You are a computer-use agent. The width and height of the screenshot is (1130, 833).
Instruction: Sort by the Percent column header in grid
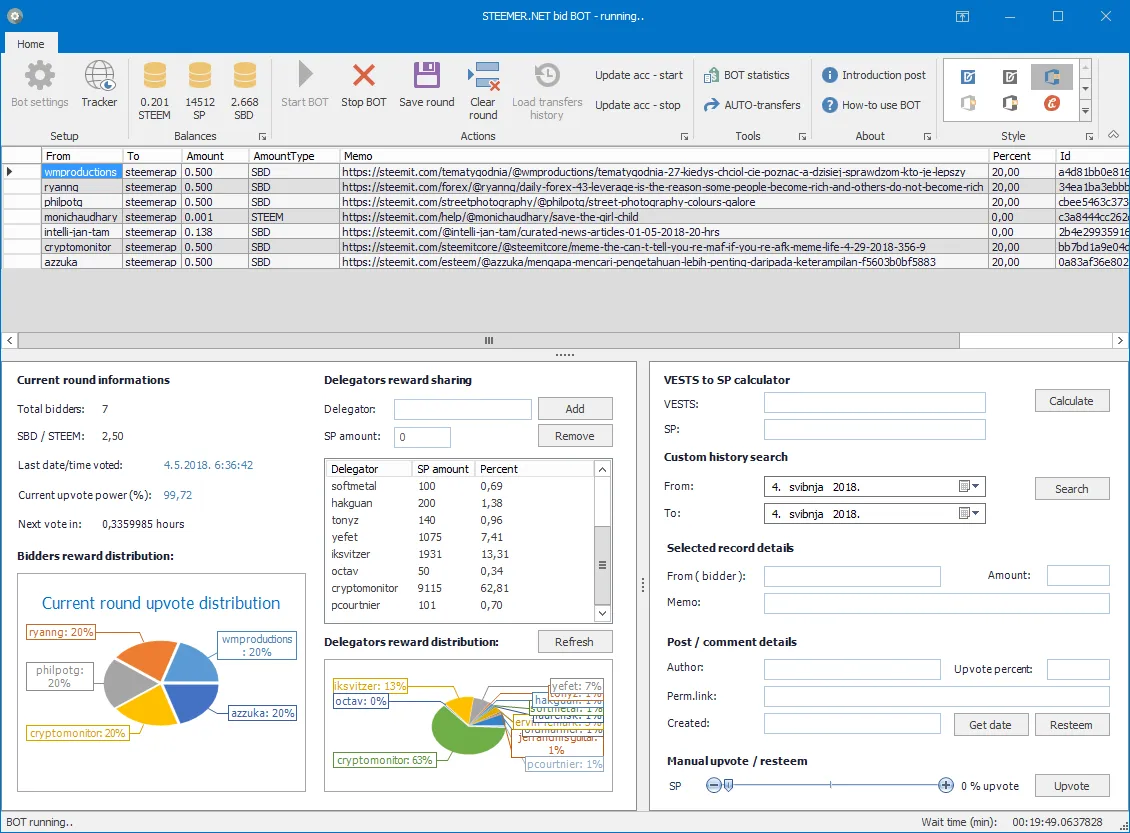1020,156
